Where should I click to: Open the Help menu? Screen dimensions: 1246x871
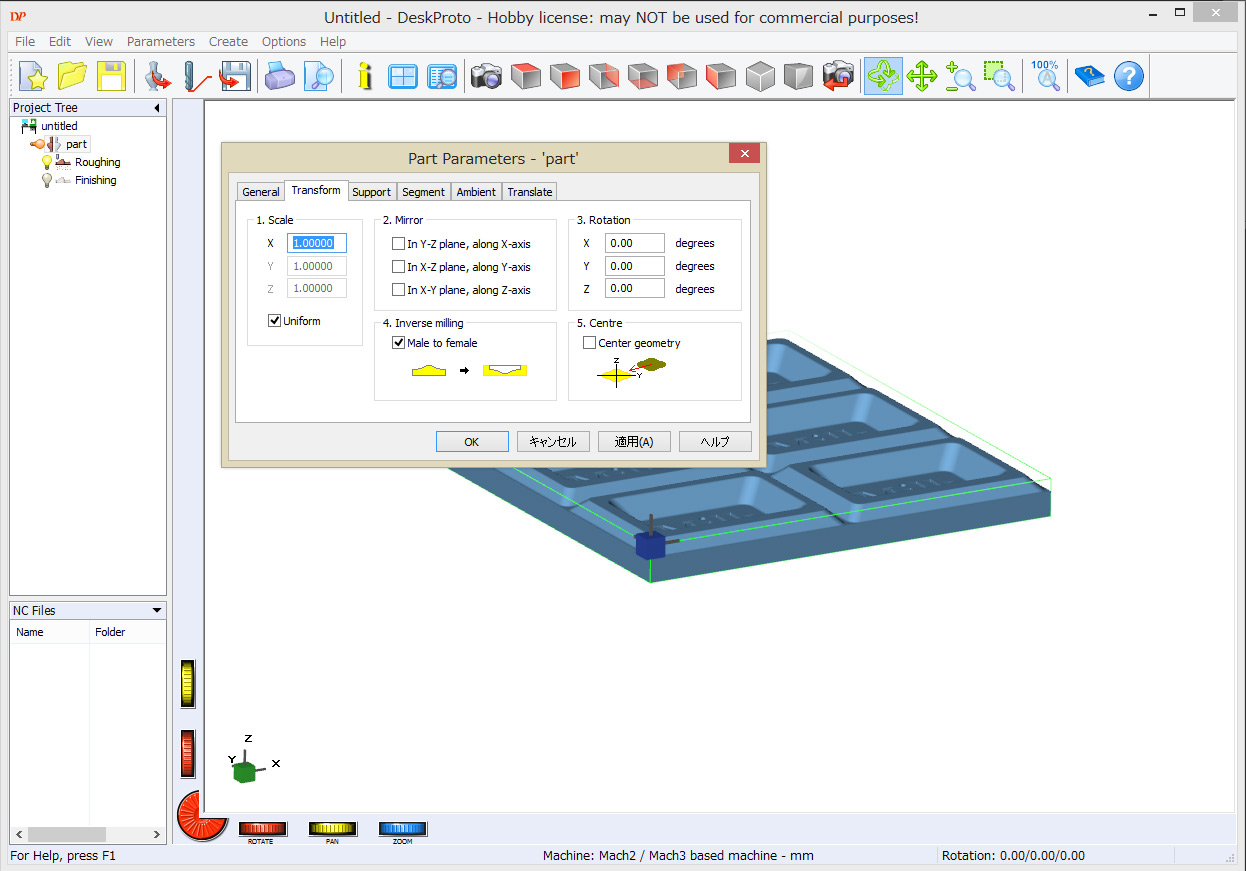(x=333, y=41)
